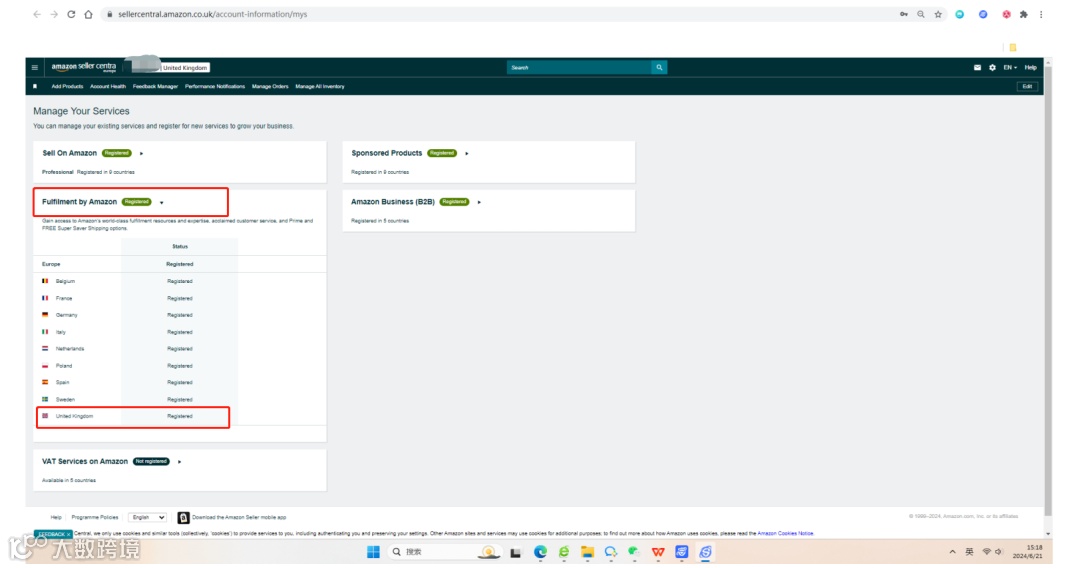The width and height of the screenshot is (1080, 568).
Task: Open Add Products in navigation bar
Action: click(67, 86)
